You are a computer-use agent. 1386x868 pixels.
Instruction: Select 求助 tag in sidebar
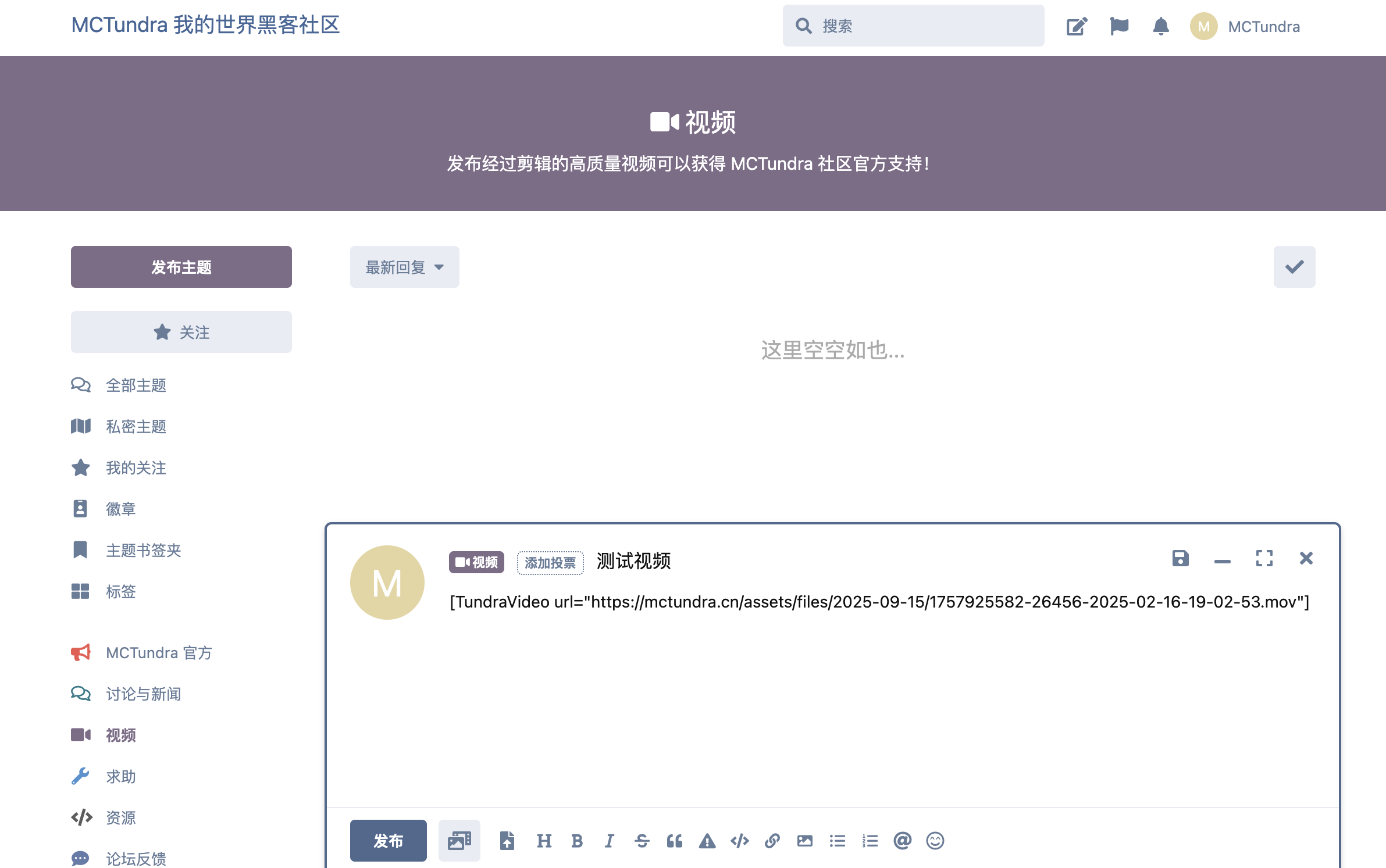point(120,777)
